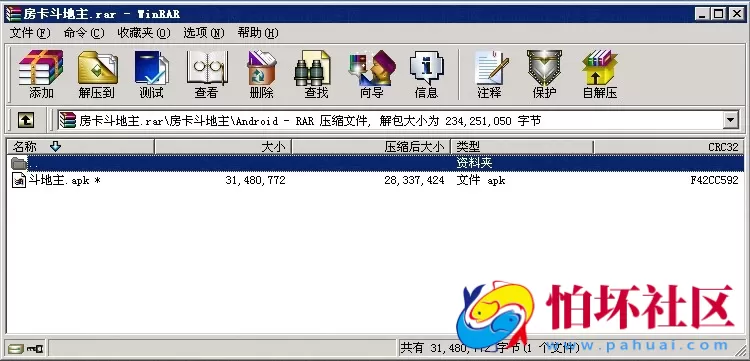Maximize the WinRAR window
Image resolution: width=750 pixels, height=361 pixels.
click(x=719, y=14)
